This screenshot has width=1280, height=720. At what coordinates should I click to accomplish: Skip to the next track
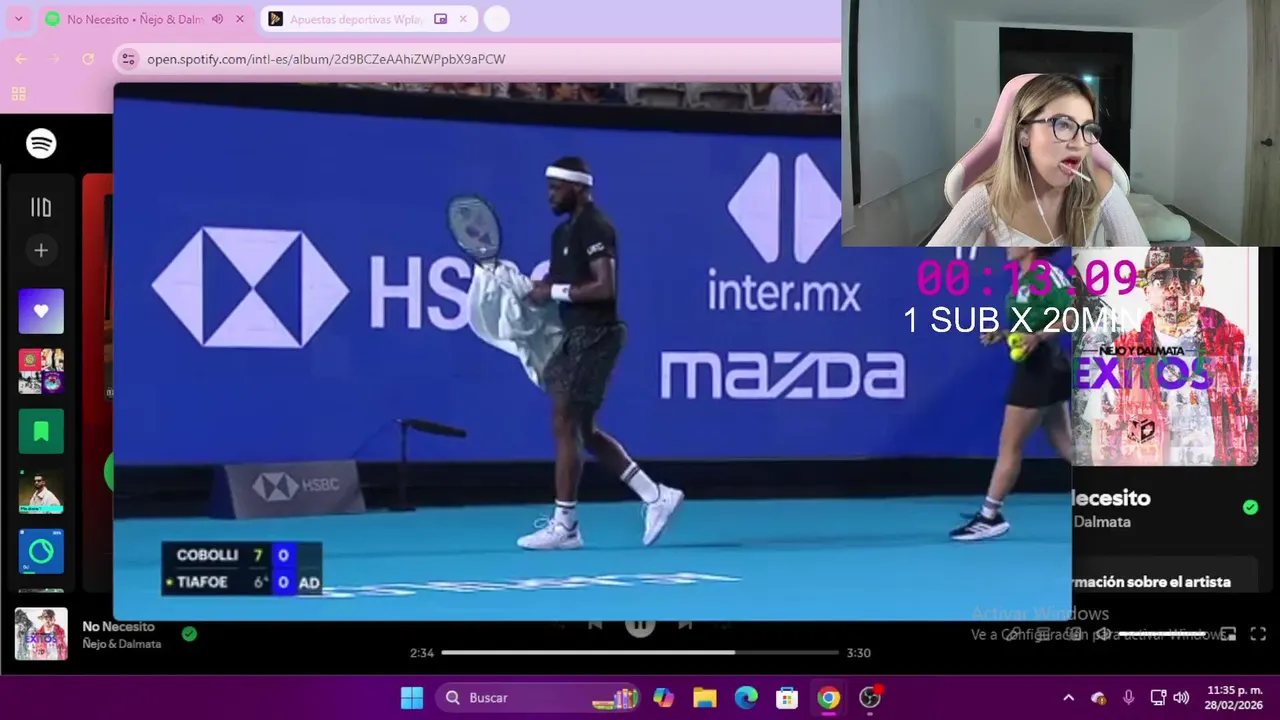pyautogui.click(x=685, y=625)
